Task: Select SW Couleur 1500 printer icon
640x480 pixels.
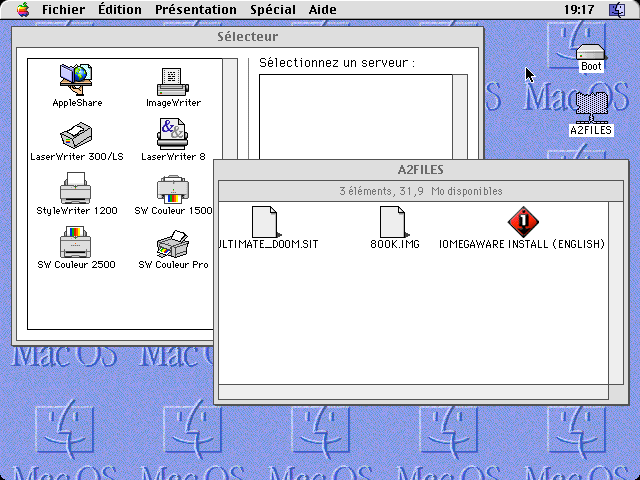Action: point(173,189)
